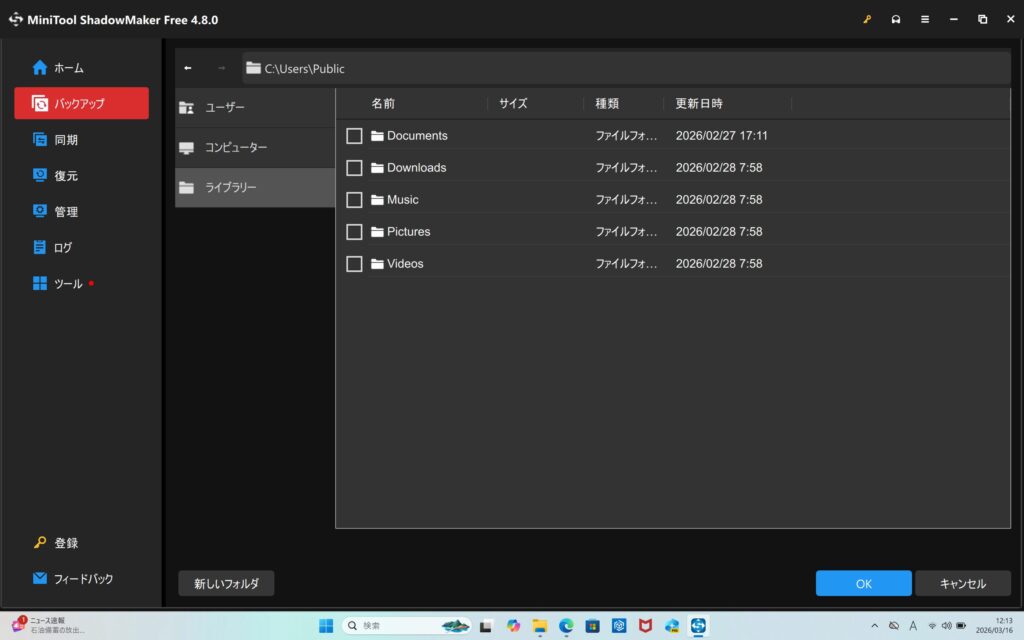The width and height of the screenshot is (1024, 640).
Task: Select the バックアップ (Backup) tab
Action: (x=81, y=103)
